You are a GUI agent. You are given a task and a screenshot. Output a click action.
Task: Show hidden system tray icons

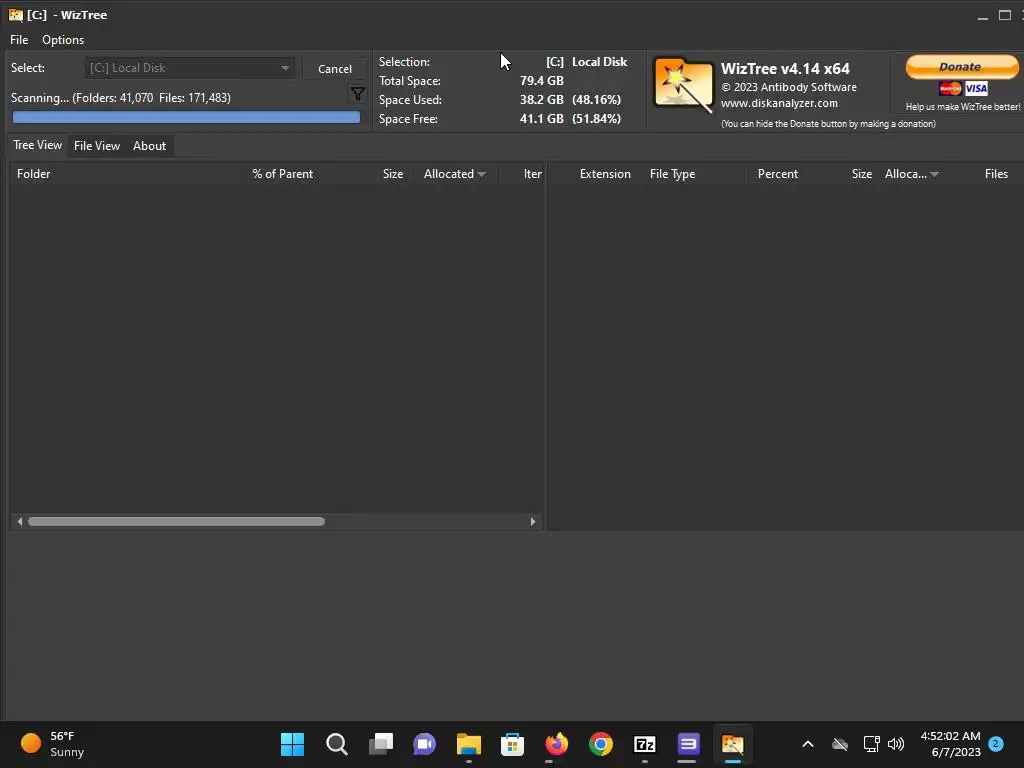point(808,744)
